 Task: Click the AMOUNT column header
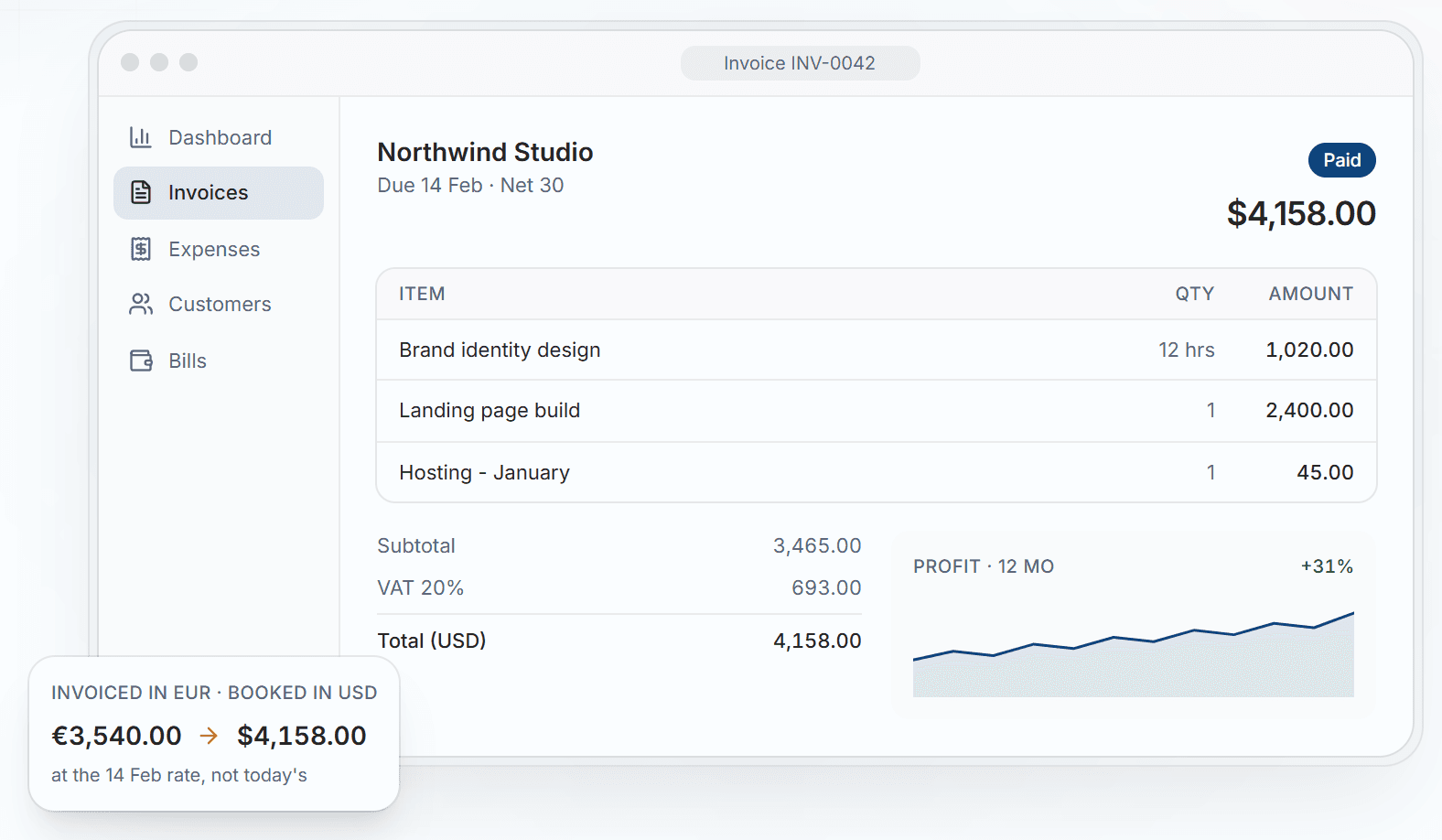pos(1310,294)
